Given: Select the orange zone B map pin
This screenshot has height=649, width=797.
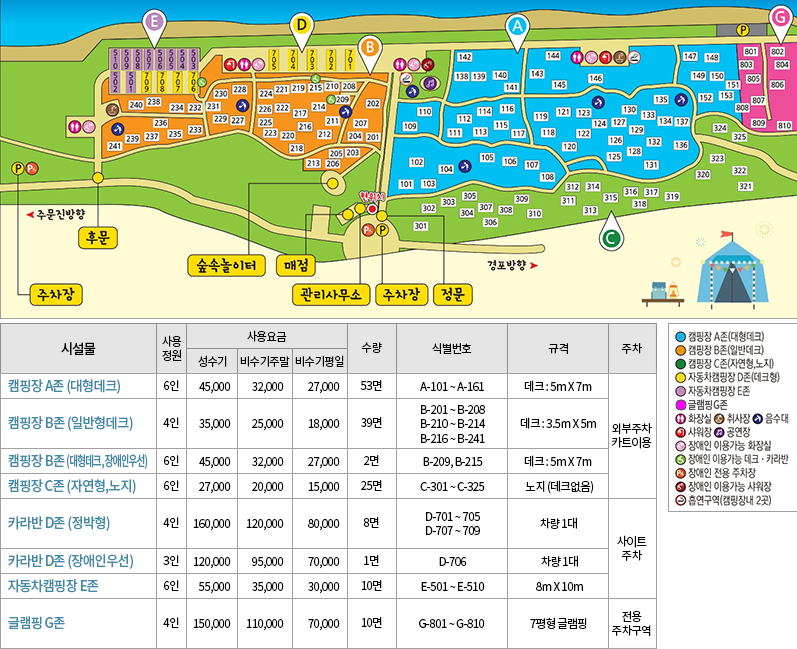Looking at the screenshot, I should 369,48.
